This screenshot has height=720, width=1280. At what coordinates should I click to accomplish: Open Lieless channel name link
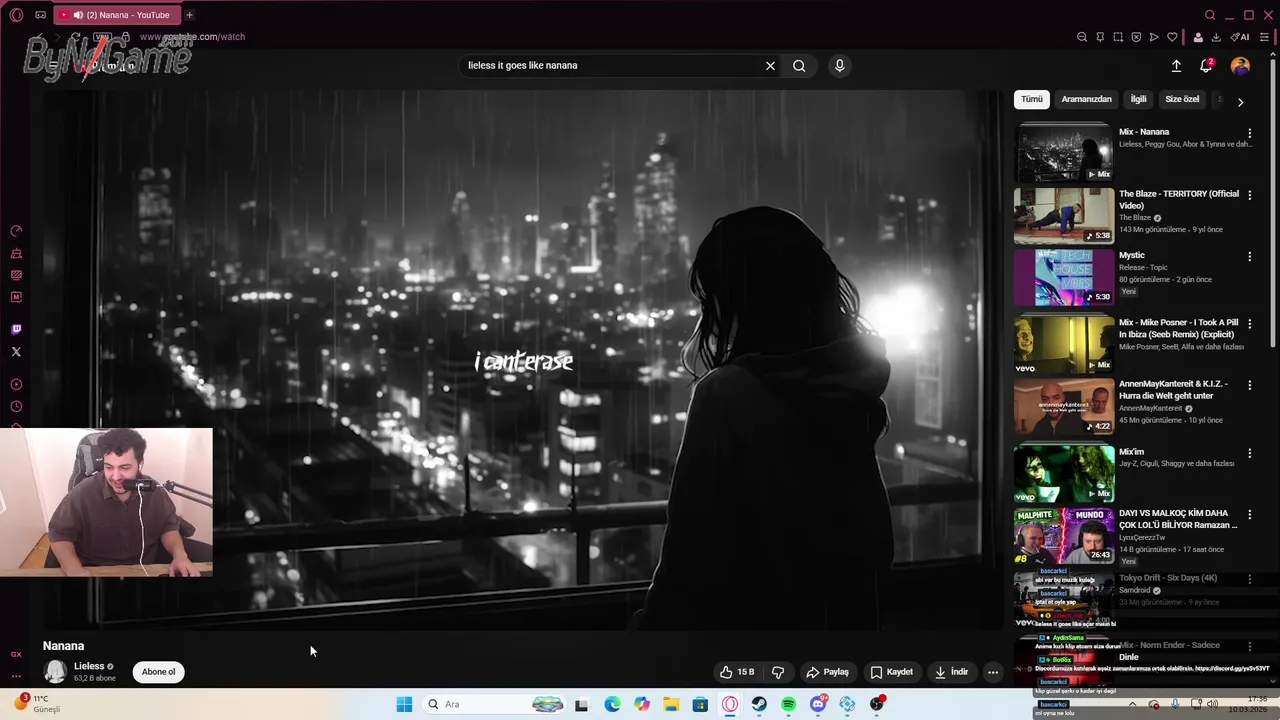coord(89,666)
